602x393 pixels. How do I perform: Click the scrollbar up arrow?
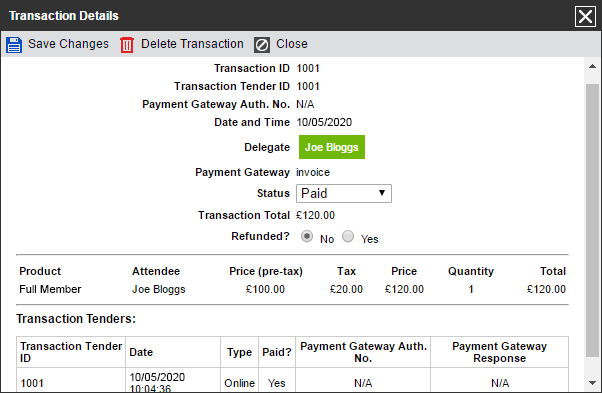[592, 66]
